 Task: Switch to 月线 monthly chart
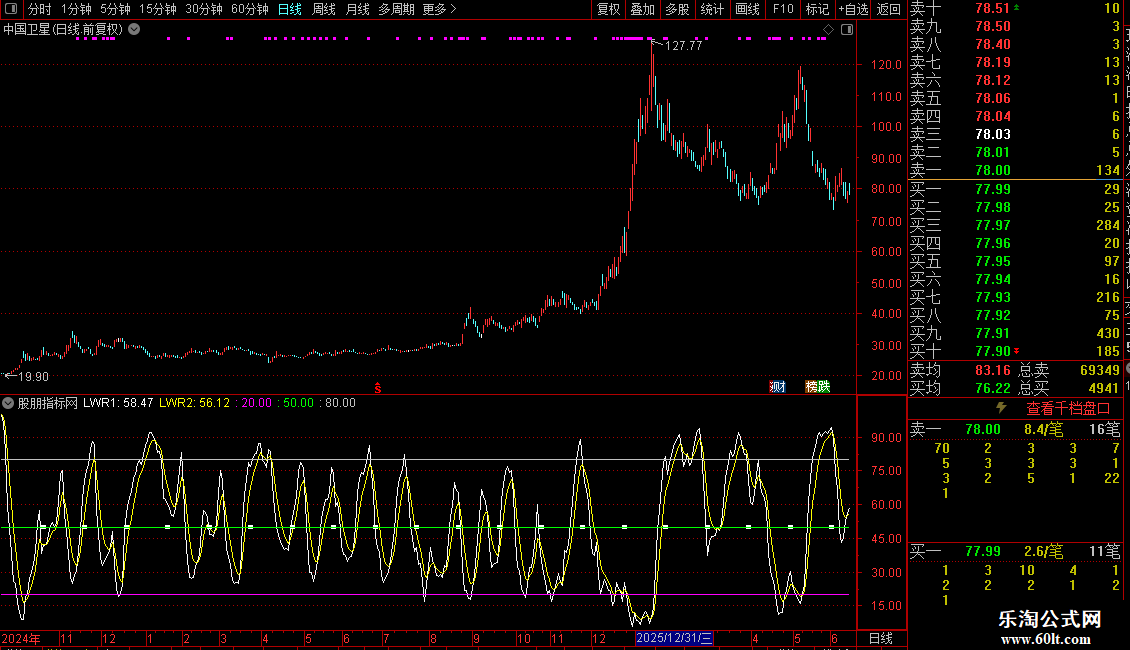(x=357, y=9)
